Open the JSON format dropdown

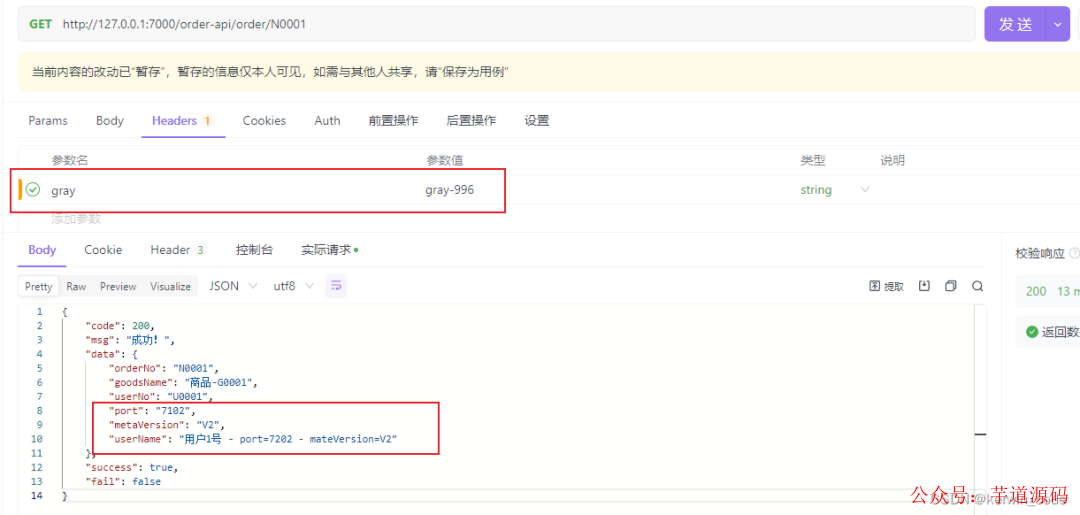pos(233,286)
